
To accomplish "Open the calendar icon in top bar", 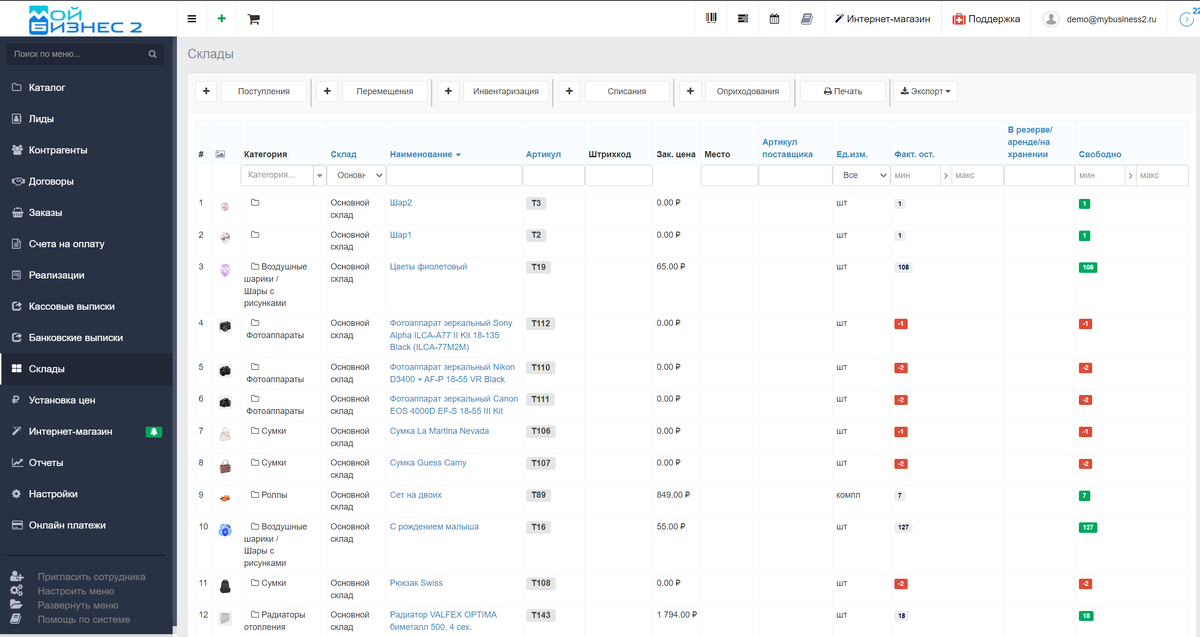I will (x=774, y=19).
